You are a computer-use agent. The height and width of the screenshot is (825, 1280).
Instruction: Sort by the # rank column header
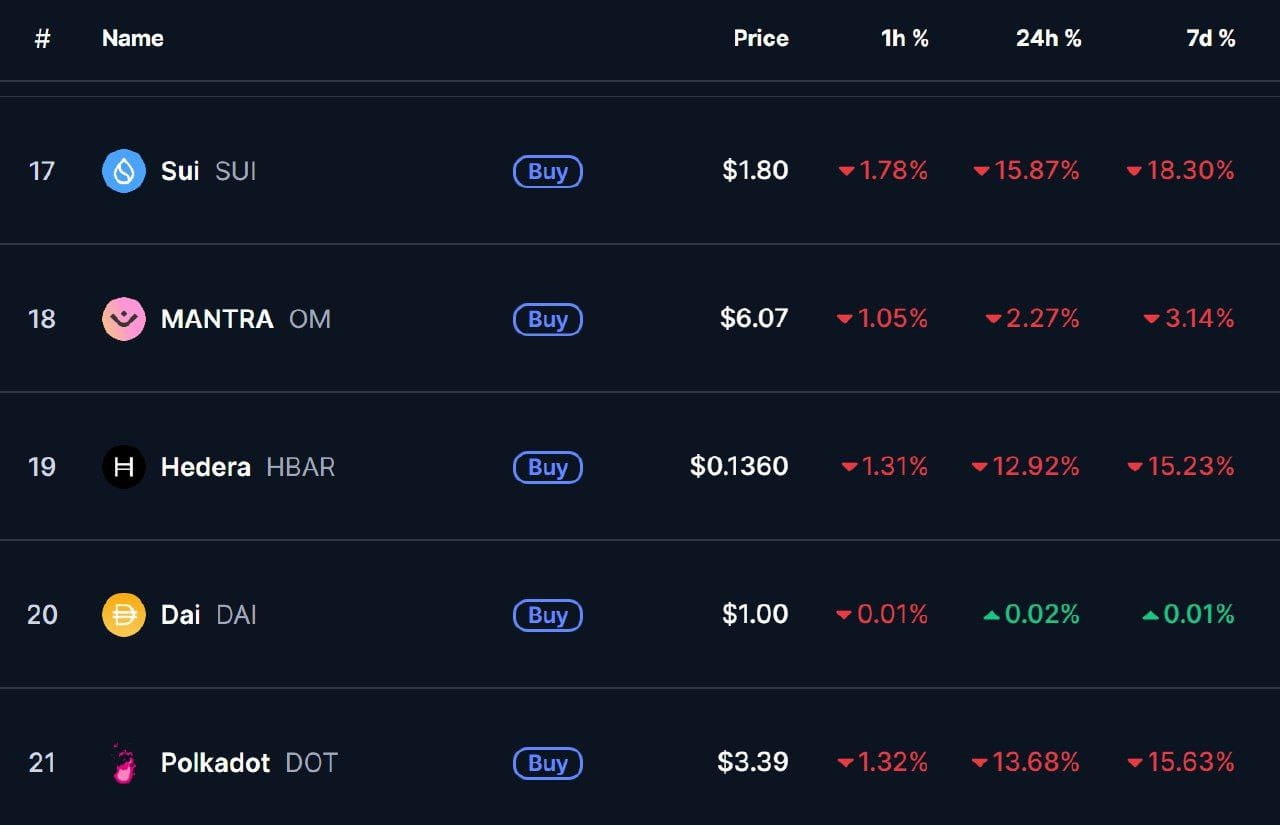[x=42, y=38]
